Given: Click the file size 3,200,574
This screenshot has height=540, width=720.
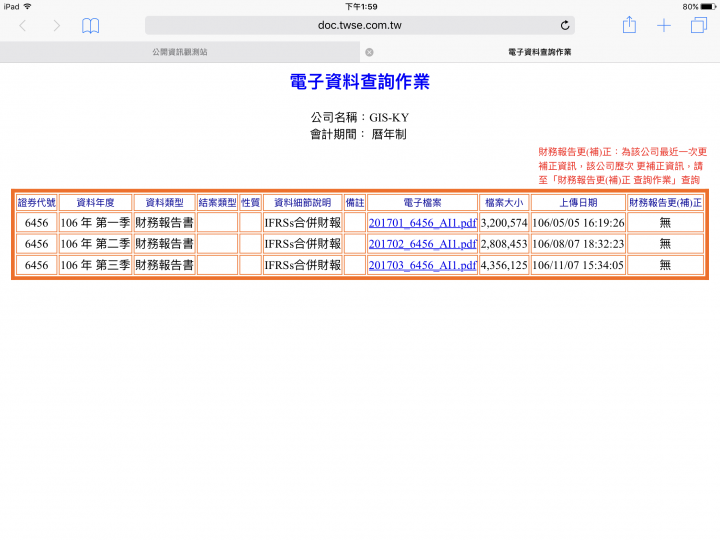Looking at the screenshot, I should (504, 223).
